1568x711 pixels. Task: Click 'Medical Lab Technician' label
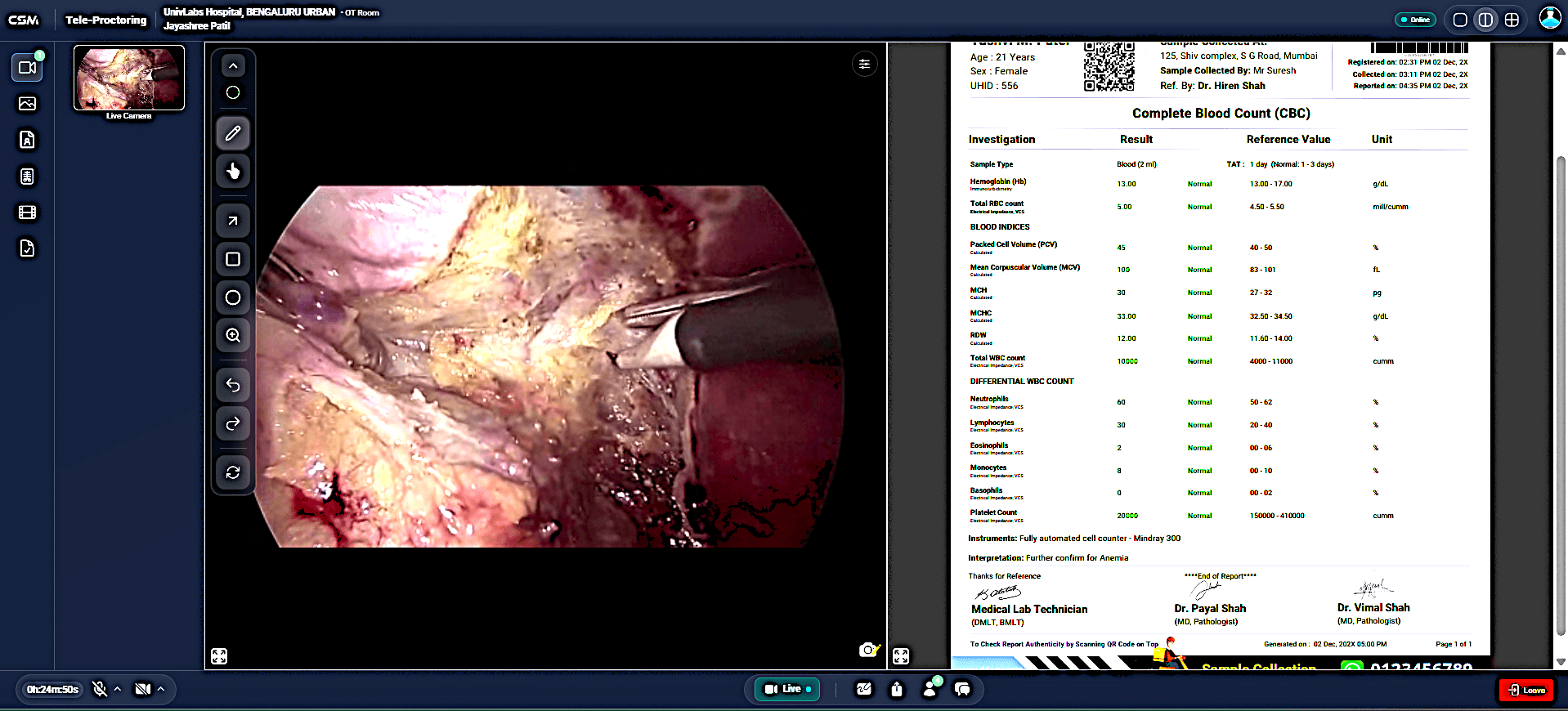click(1029, 609)
